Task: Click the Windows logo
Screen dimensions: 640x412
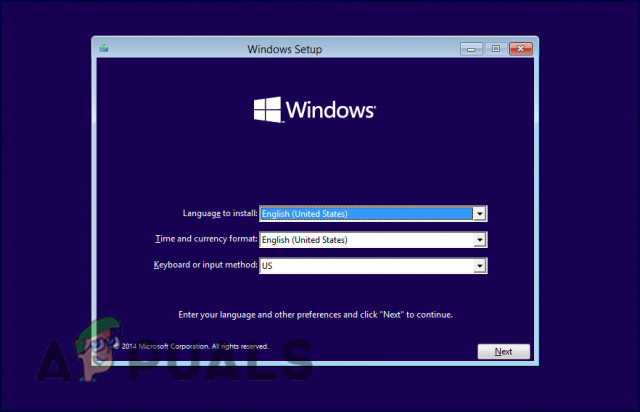Action: [x=314, y=110]
